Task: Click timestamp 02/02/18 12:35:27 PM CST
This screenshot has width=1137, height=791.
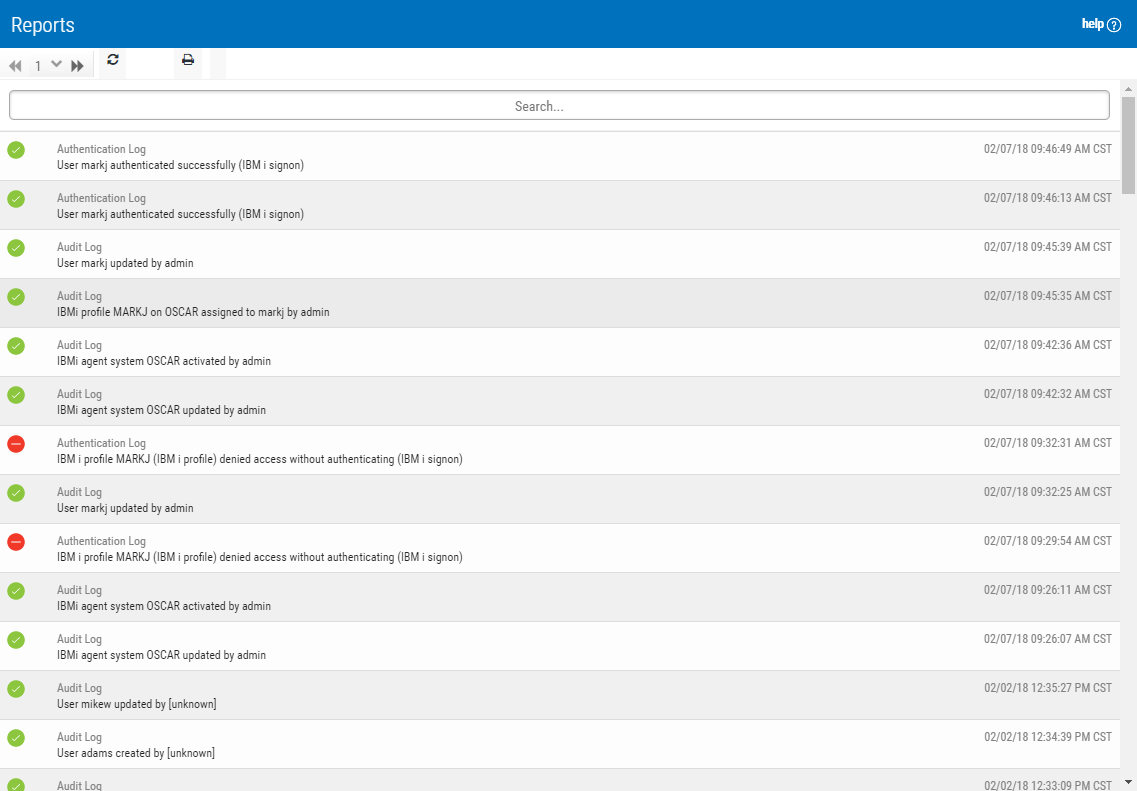Action: (x=1048, y=688)
